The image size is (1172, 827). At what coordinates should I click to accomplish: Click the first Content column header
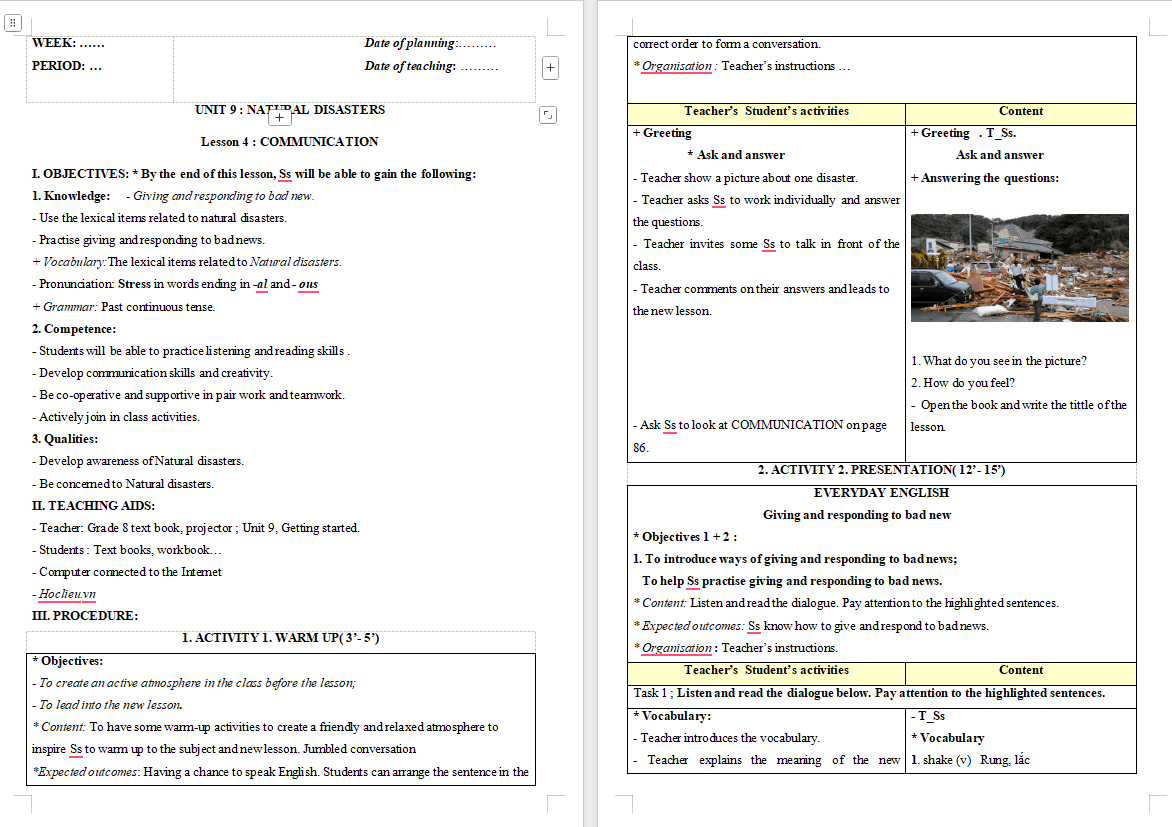[1020, 112]
